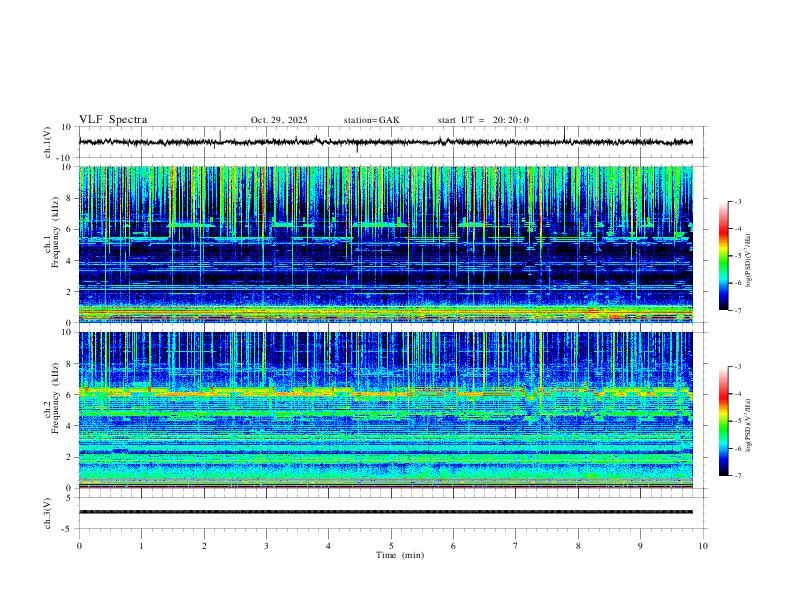The height and width of the screenshot is (612, 792).
Task: Click the 9 minute time axis tick label
Action: (x=640, y=546)
